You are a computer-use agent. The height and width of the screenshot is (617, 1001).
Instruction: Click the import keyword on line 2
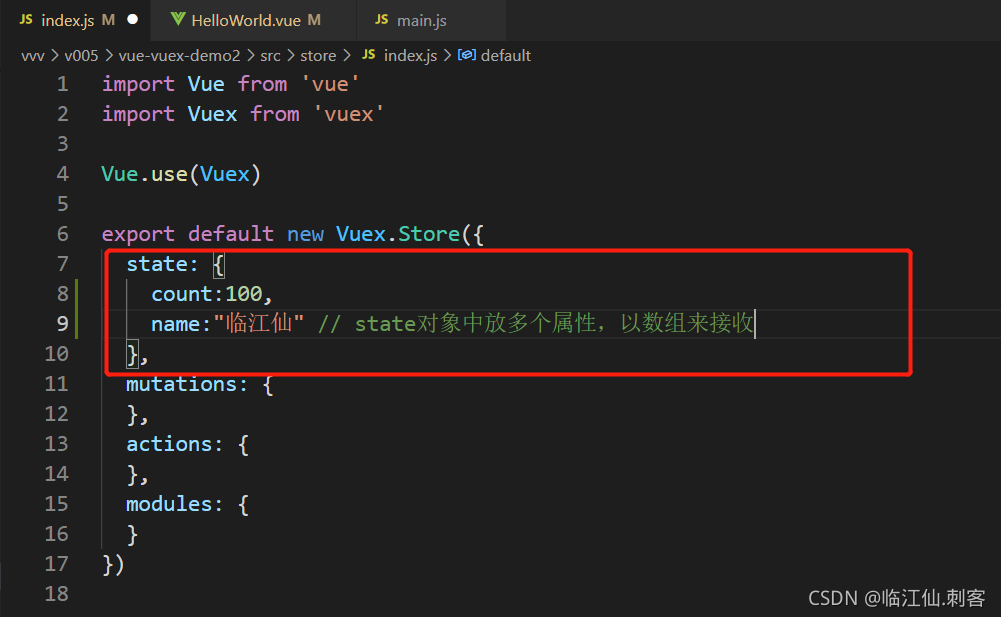pos(138,115)
